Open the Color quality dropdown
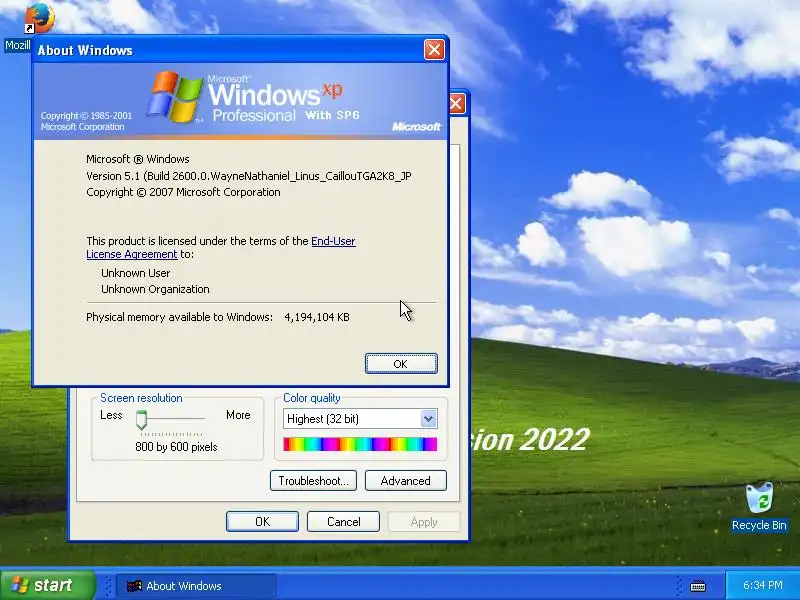The width and height of the screenshot is (800, 600). [x=429, y=419]
